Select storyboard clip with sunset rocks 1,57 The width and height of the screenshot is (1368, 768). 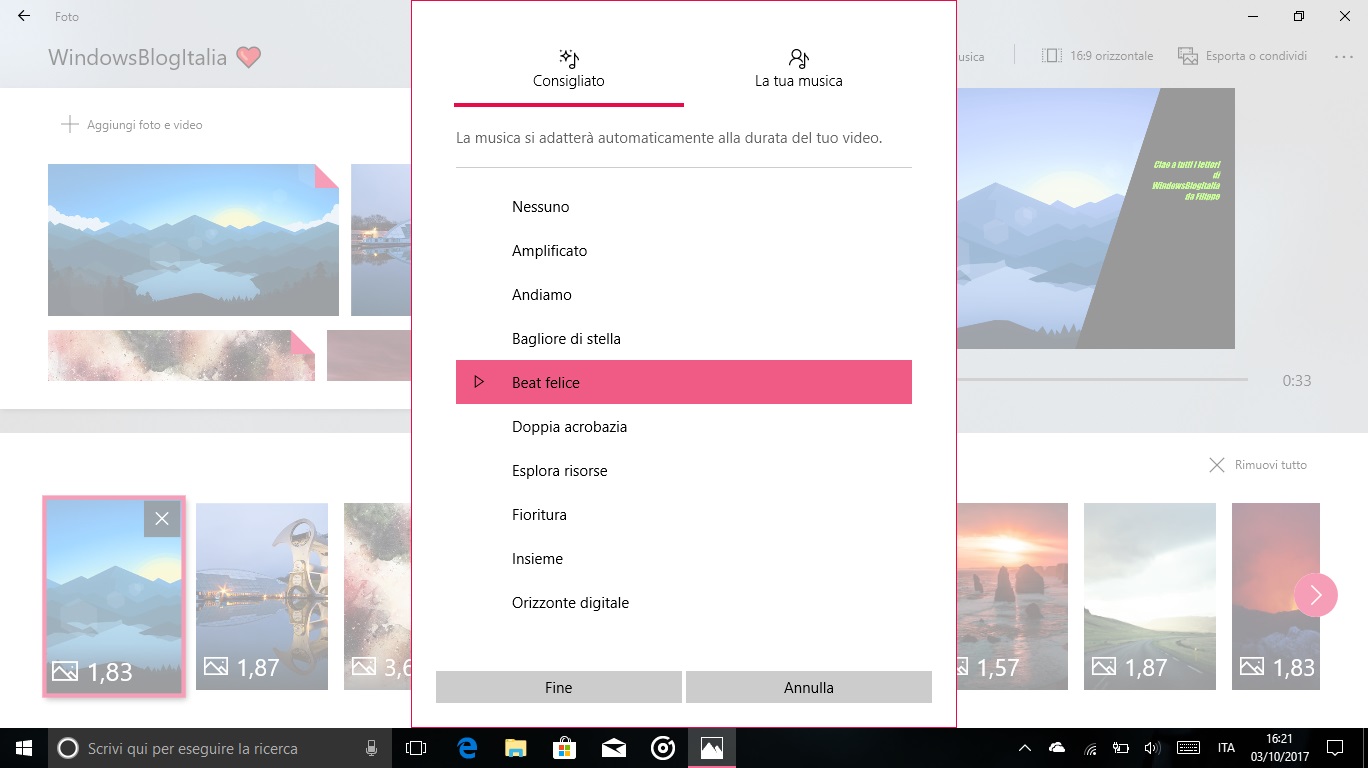click(x=1012, y=596)
